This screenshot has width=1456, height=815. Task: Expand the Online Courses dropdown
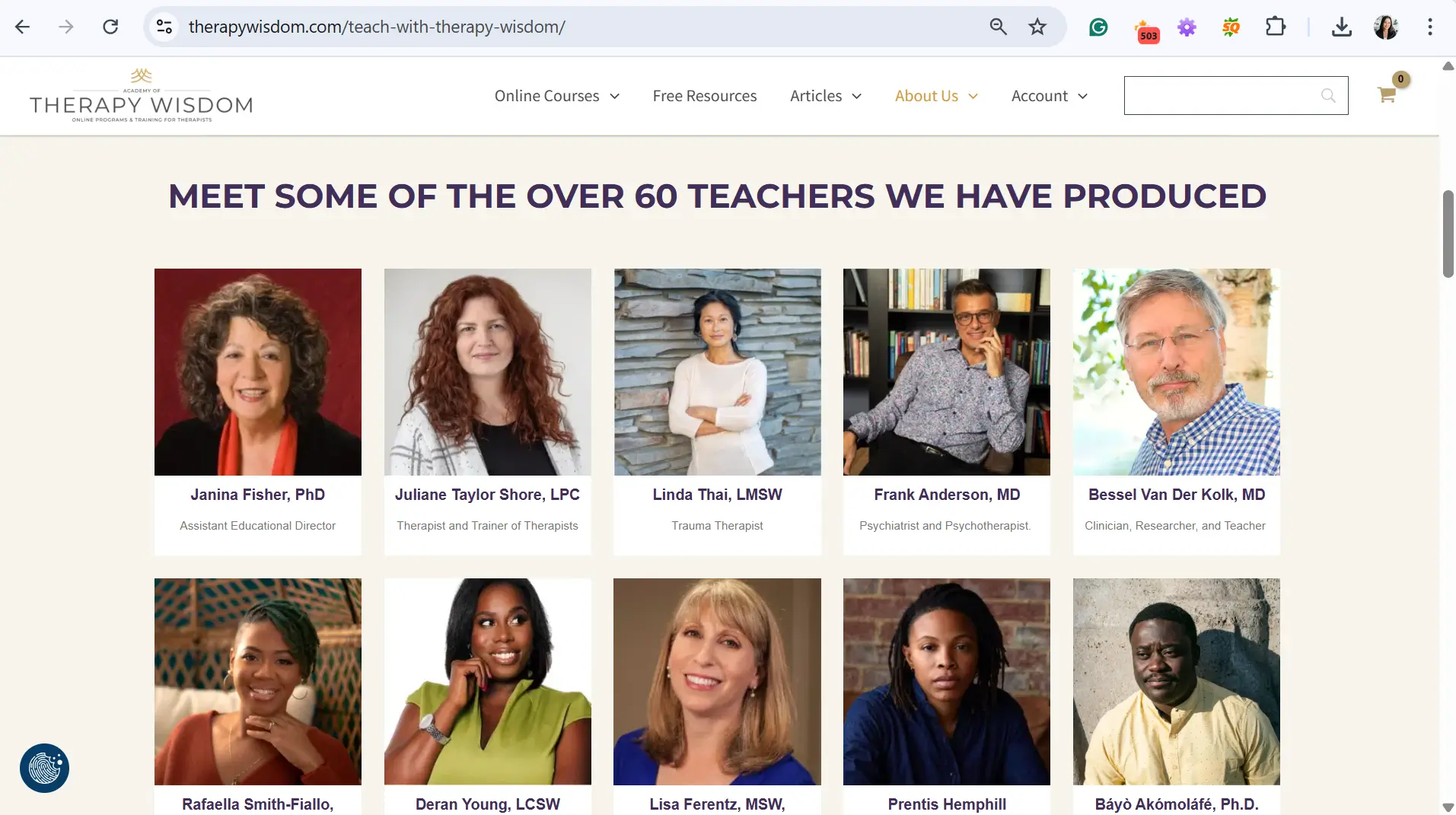click(556, 96)
